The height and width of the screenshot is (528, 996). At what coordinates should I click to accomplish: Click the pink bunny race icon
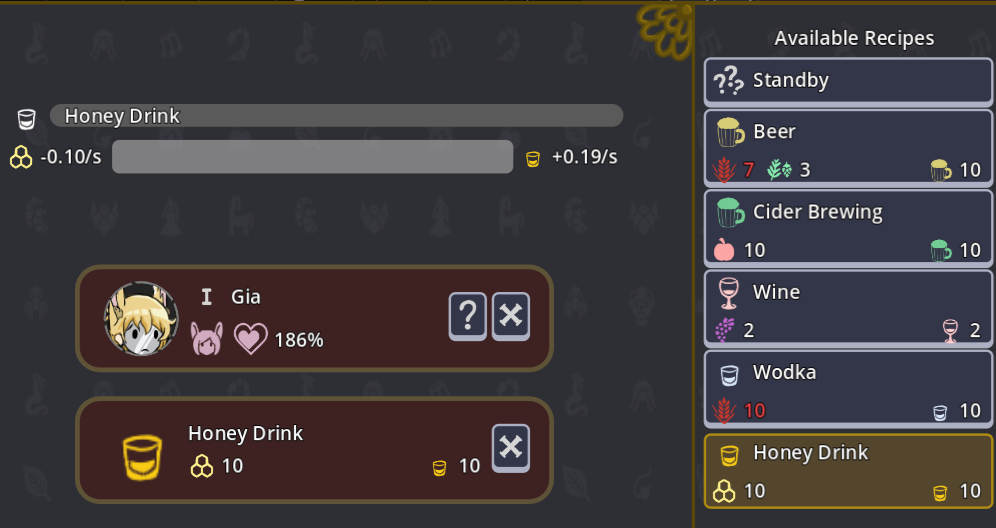tap(207, 339)
